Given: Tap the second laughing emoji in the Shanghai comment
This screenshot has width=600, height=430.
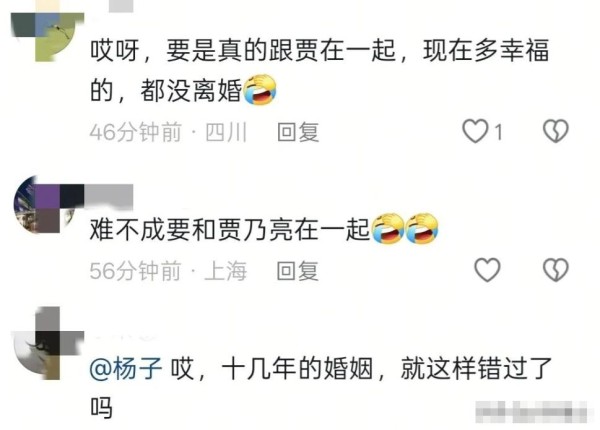Looking at the screenshot, I should (422, 228).
